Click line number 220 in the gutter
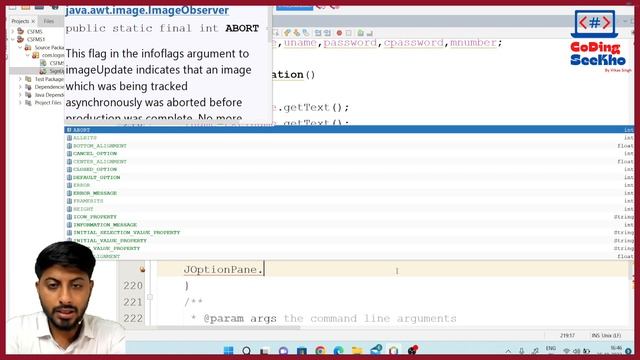The image size is (640, 360). tap(133, 286)
